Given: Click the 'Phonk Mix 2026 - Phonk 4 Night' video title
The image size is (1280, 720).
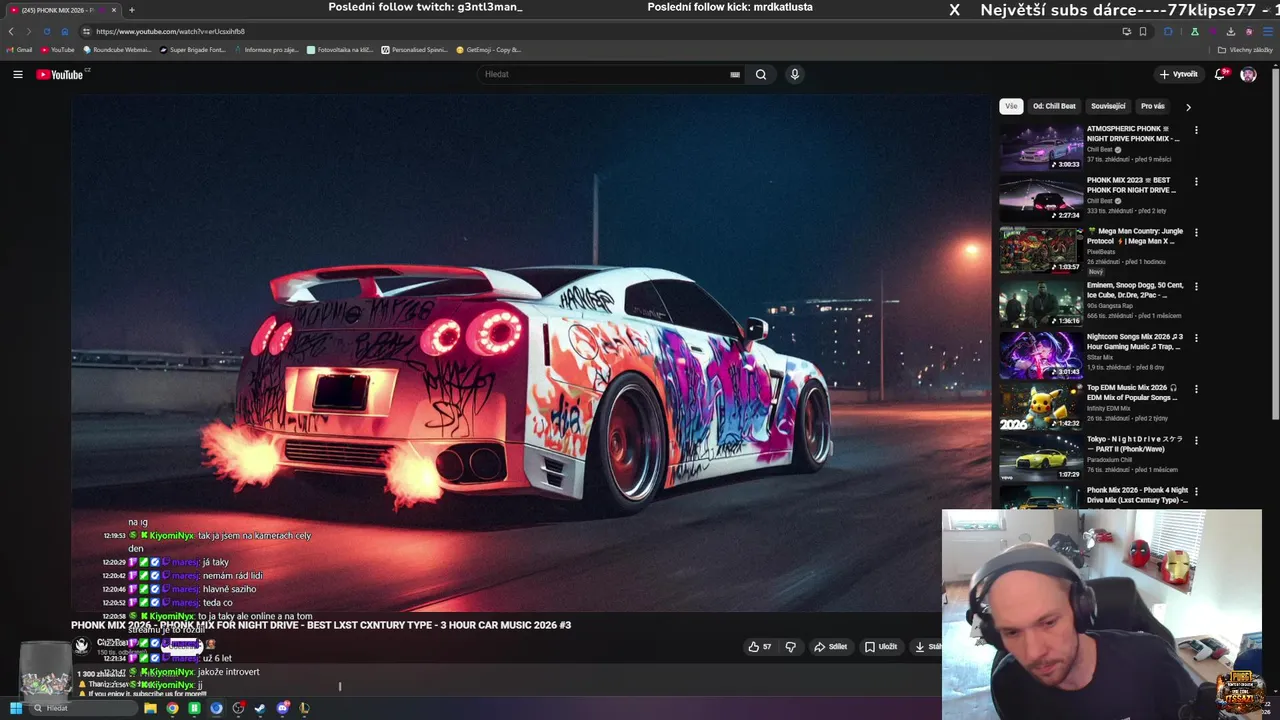Looking at the screenshot, I should pos(1137,495).
